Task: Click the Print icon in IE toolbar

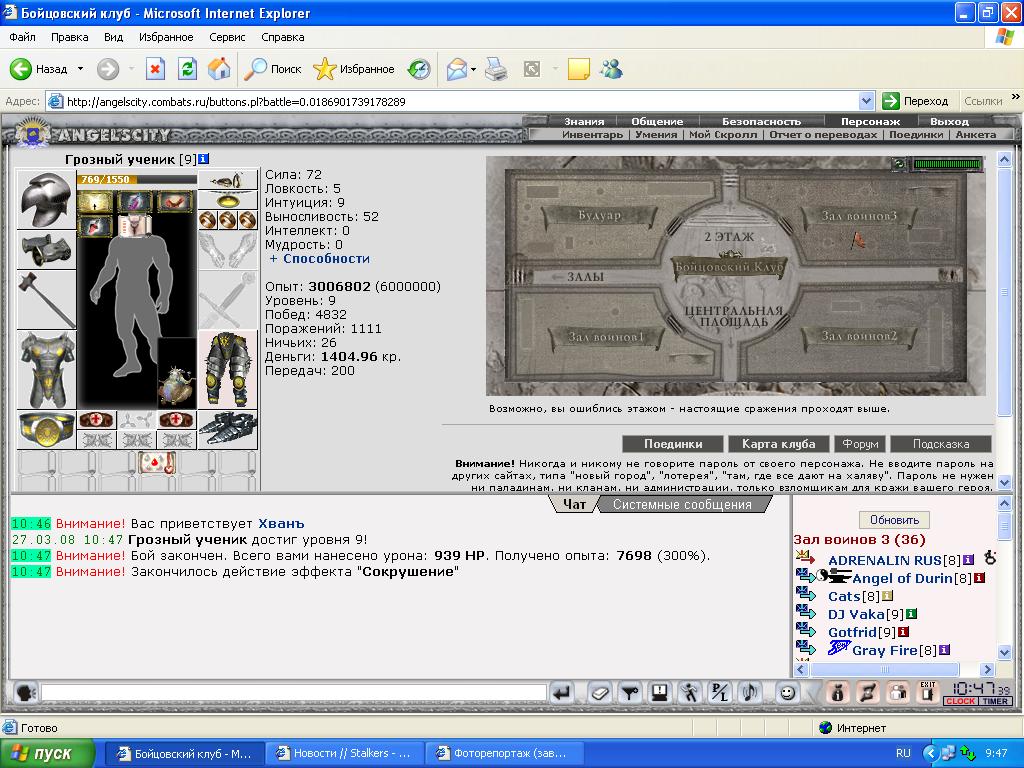Action: (x=496, y=69)
